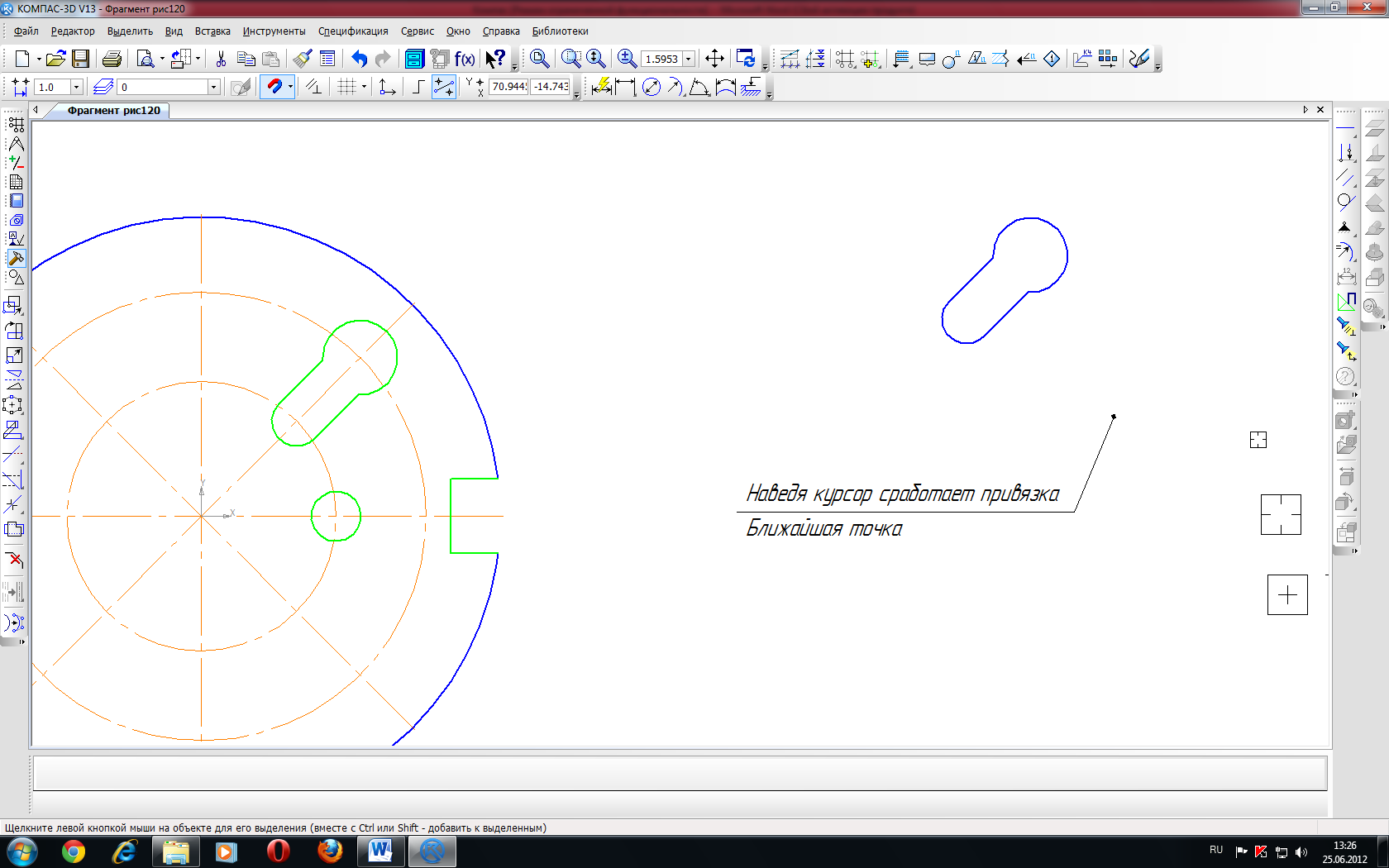Cut selection with the scissors icon
This screenshot has height=868, width=1389.
[x=221, y=59]
